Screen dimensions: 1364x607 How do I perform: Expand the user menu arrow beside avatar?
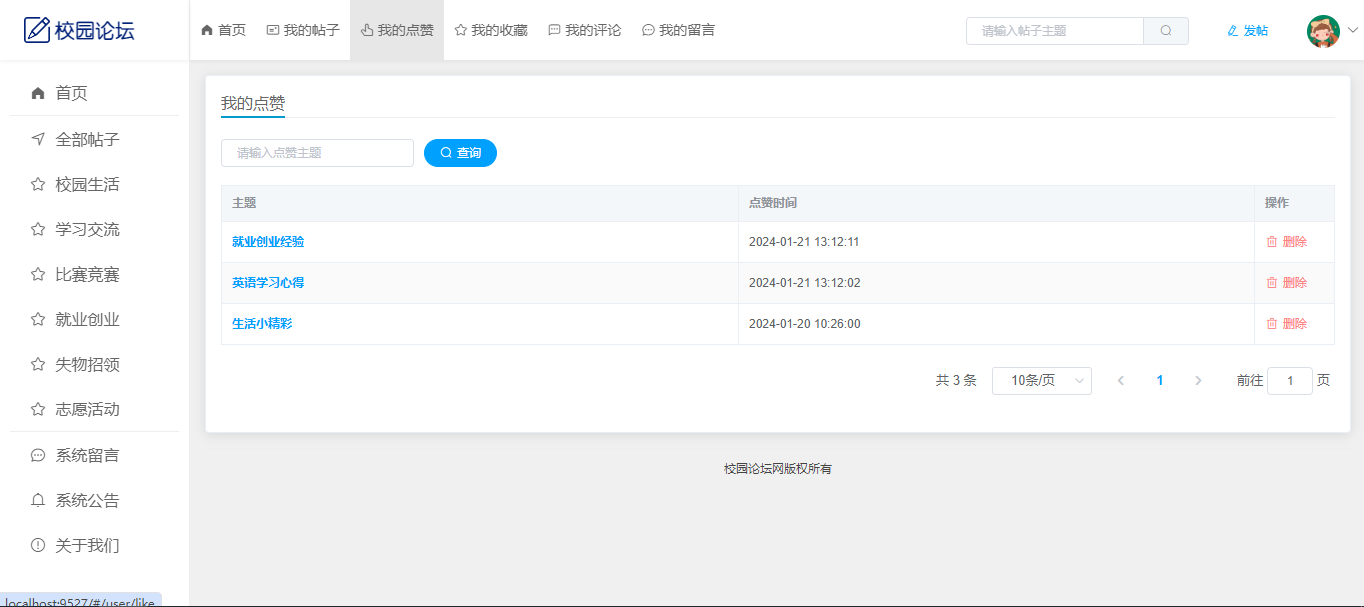tap(1353, 31)
